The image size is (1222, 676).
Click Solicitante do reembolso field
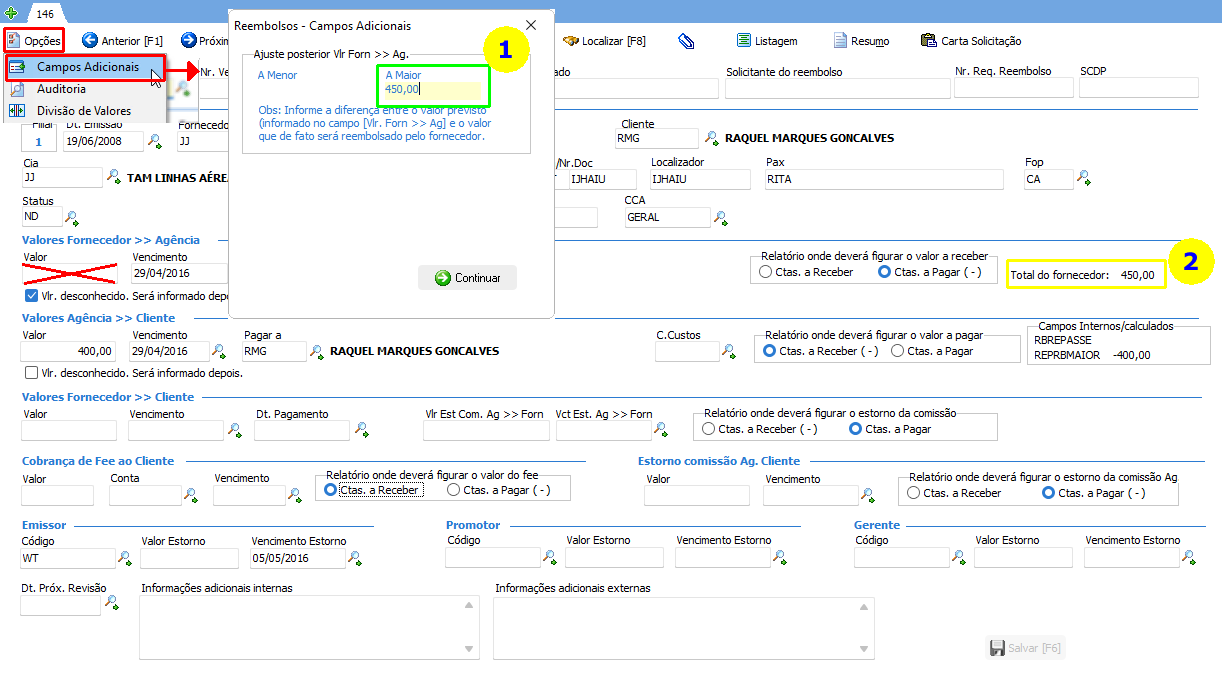point(837,88)
